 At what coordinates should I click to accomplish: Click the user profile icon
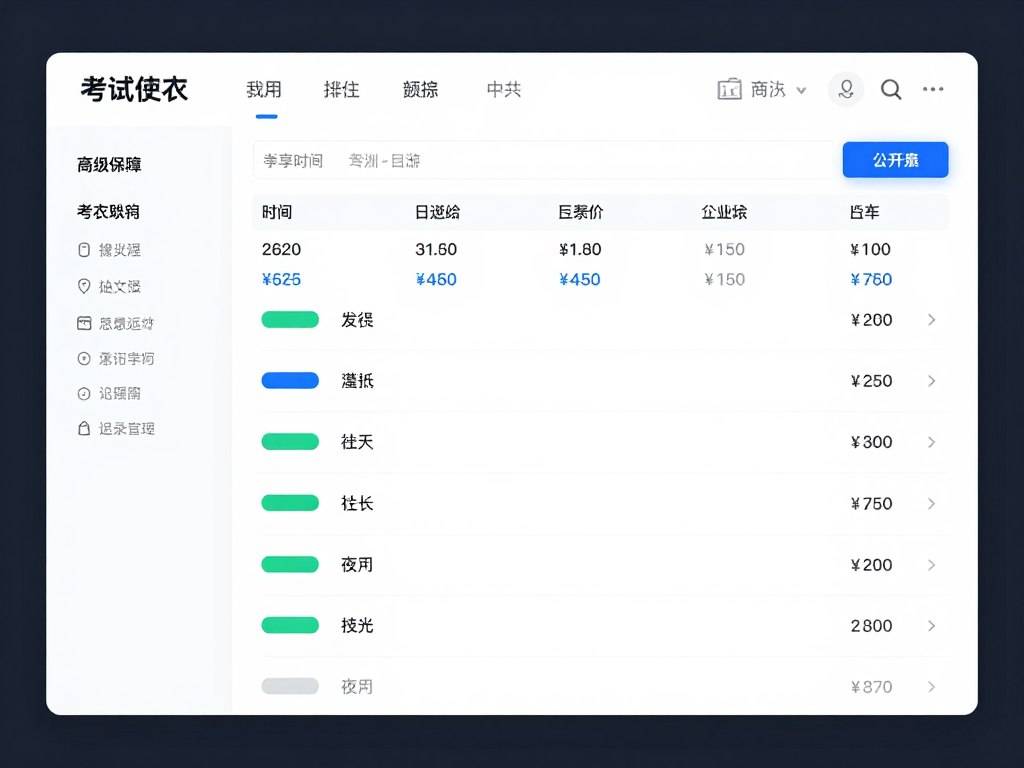846,89
